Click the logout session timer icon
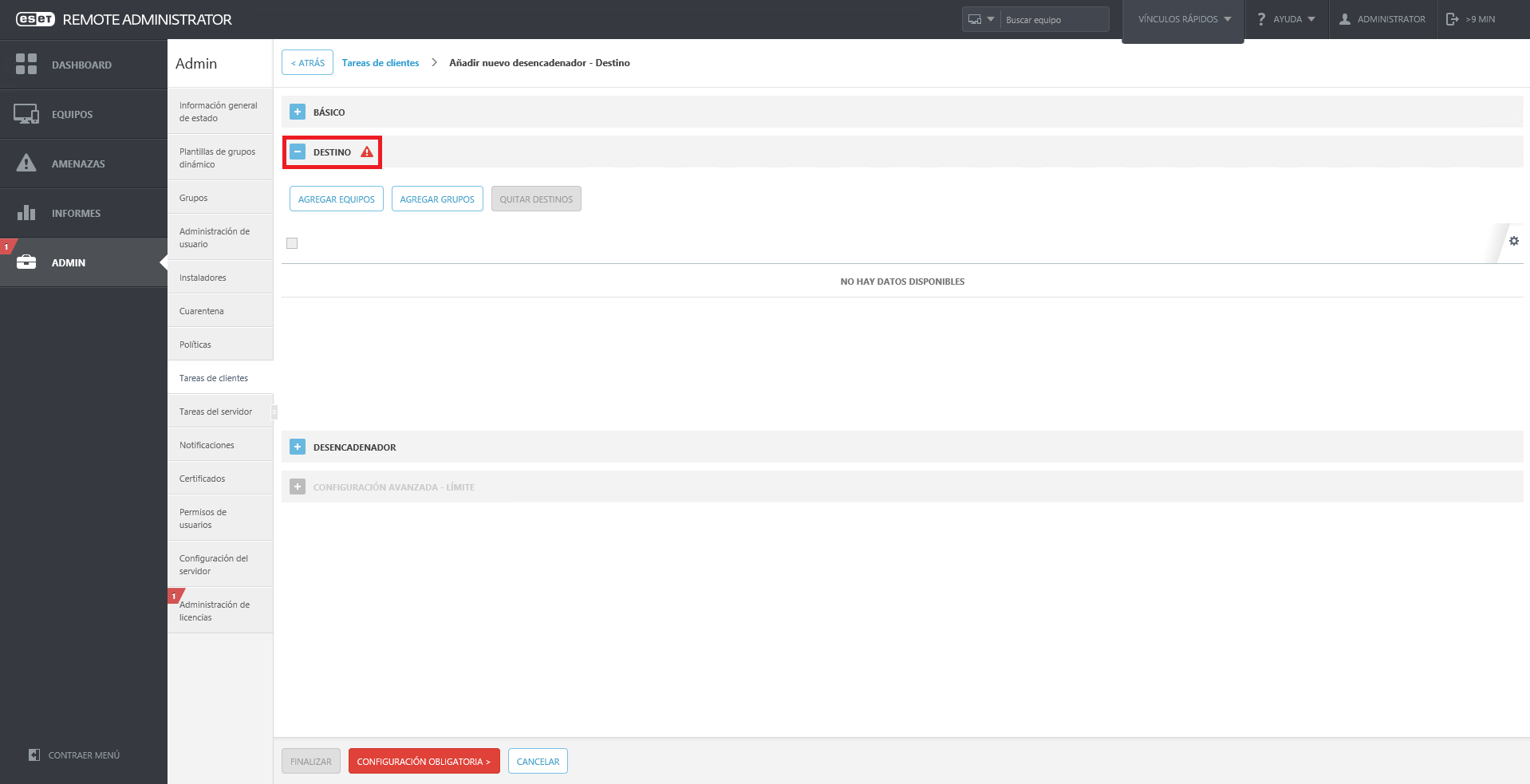The height and width of the screenshot is (784, 1530). coord(1453,19)
